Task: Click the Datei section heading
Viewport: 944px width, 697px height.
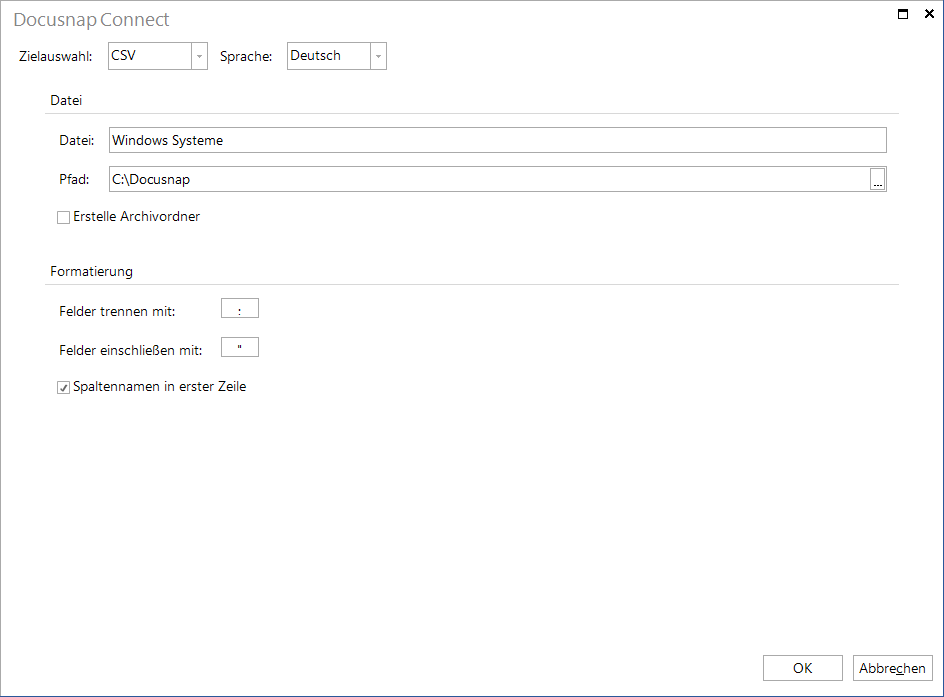Action: 66,101
